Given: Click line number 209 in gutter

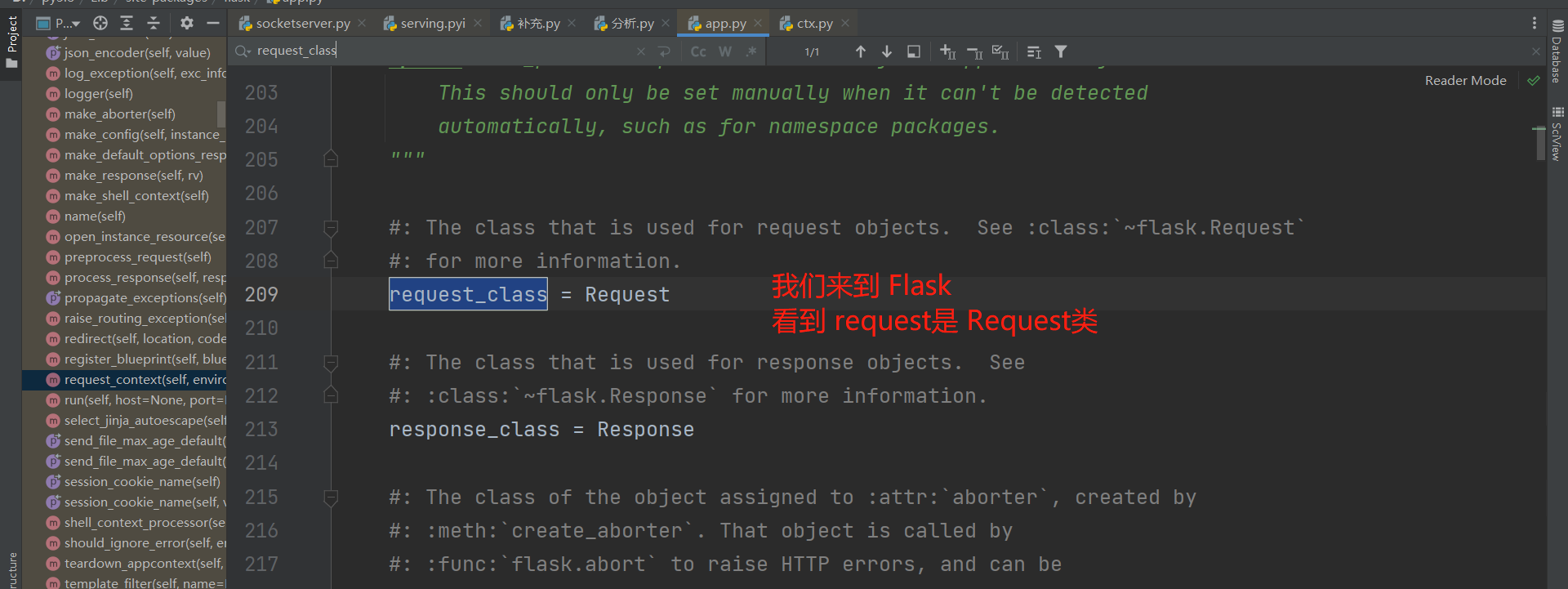Looking at the screenshot, I should pos(261,294).
